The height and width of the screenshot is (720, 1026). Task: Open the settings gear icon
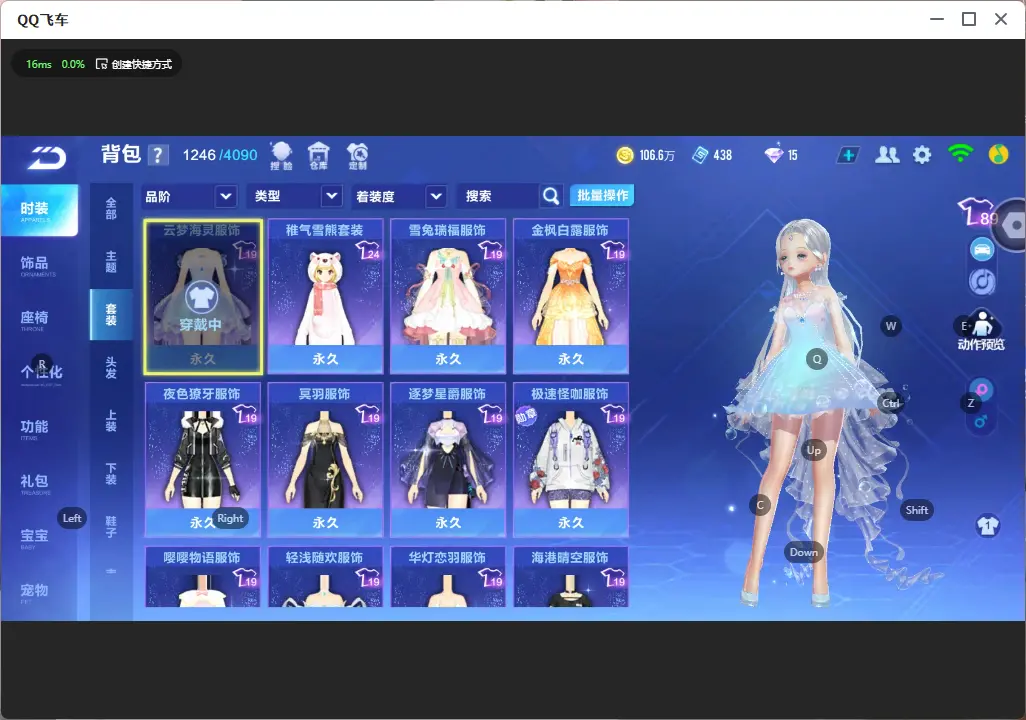(x=922, y=155)
